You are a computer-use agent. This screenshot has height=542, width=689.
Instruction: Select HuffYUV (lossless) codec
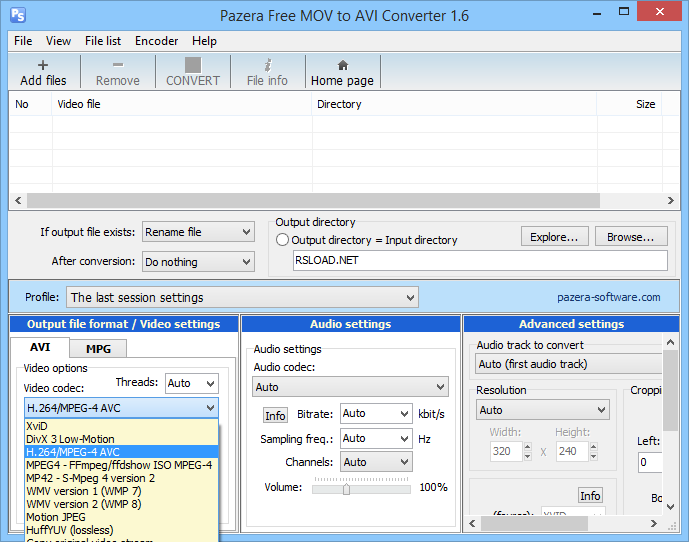[121, 530]
